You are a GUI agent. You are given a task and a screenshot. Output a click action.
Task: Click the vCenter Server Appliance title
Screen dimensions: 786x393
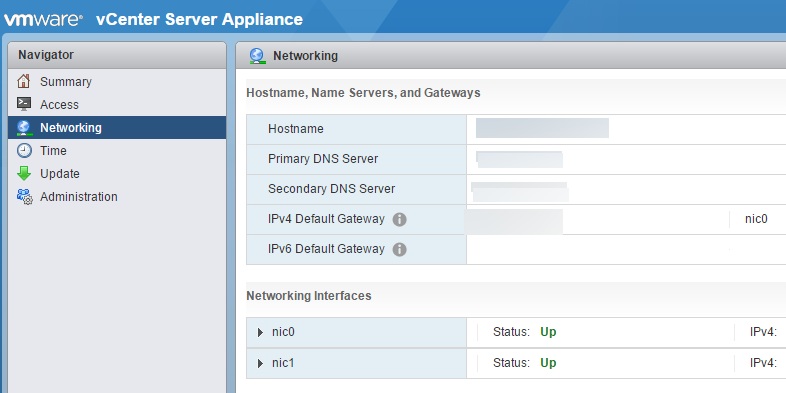point(200,20)
